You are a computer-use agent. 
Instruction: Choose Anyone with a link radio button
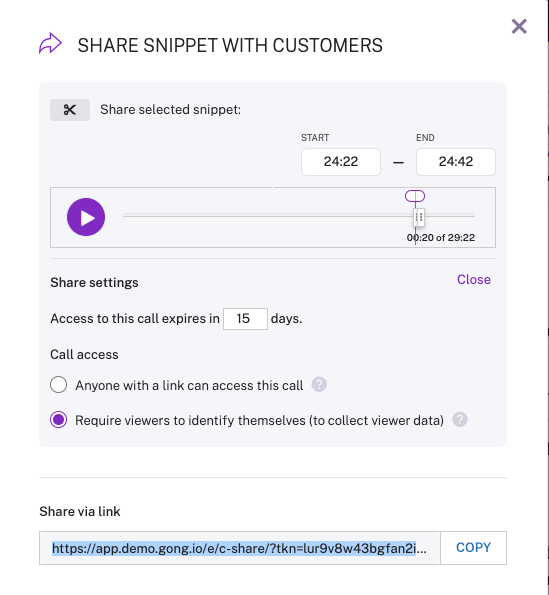point(58,385)
